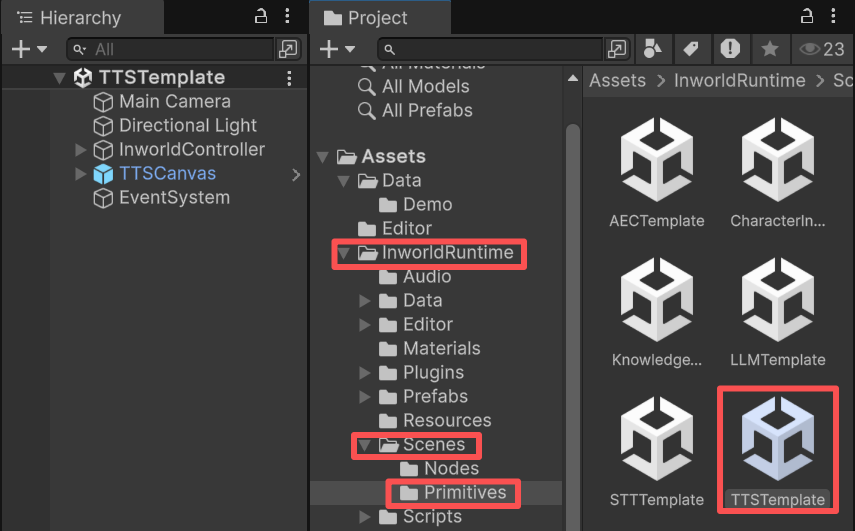Image resolution: width=855 pixels, height=531 pixels.
Task: Toggle hidden packages visibility eye 23
Action: click(822, 49)
